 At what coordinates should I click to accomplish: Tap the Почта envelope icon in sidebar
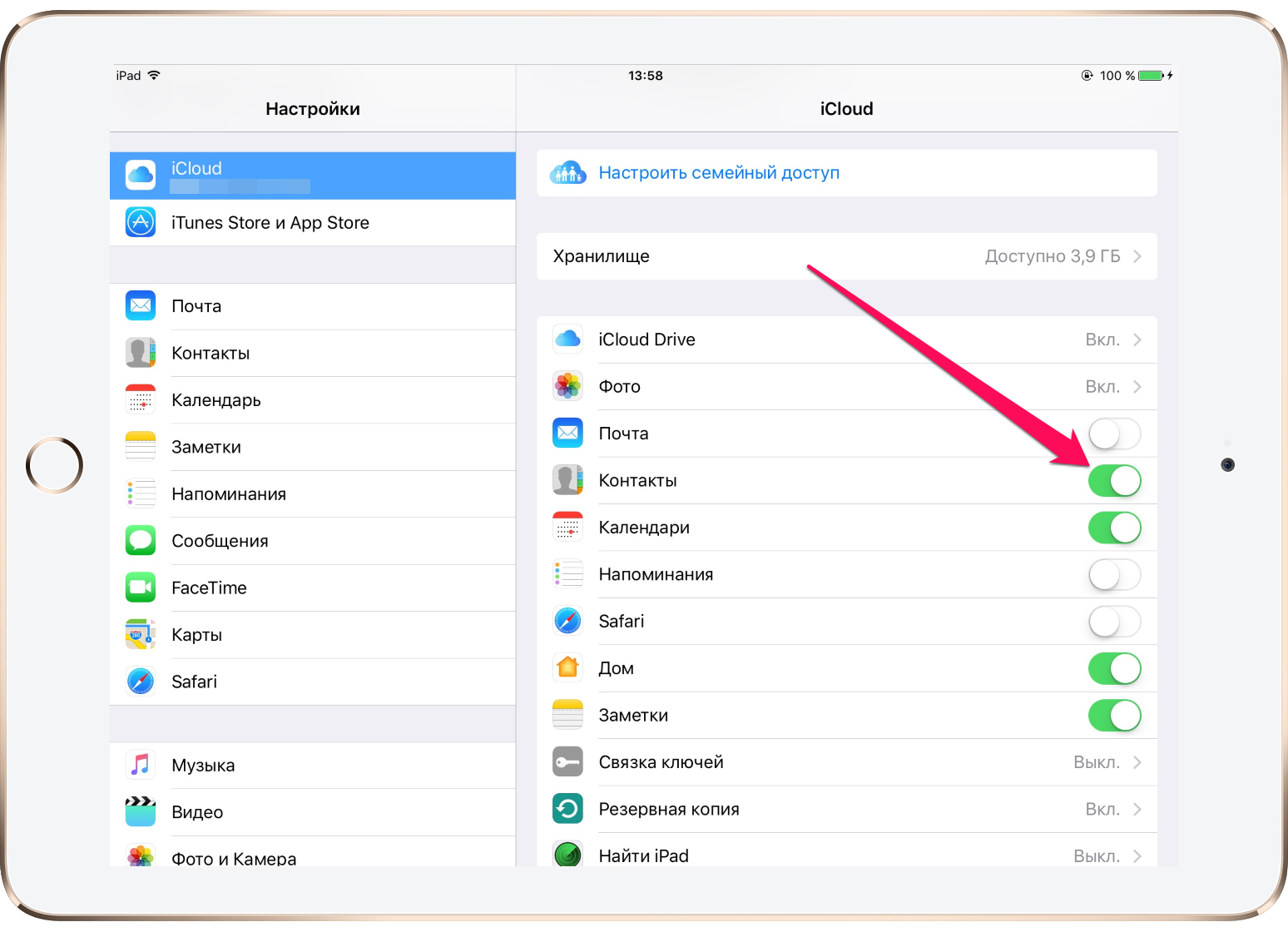click(141, 305)
